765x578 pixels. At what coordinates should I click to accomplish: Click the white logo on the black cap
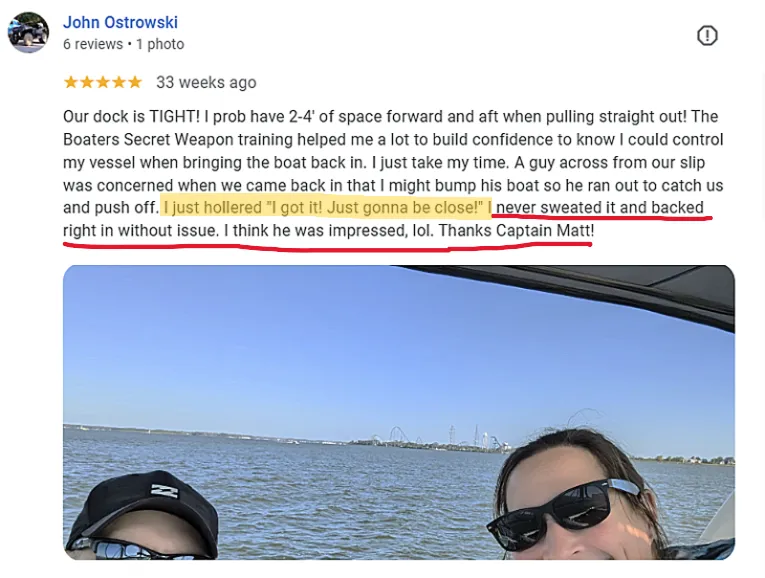164,490
